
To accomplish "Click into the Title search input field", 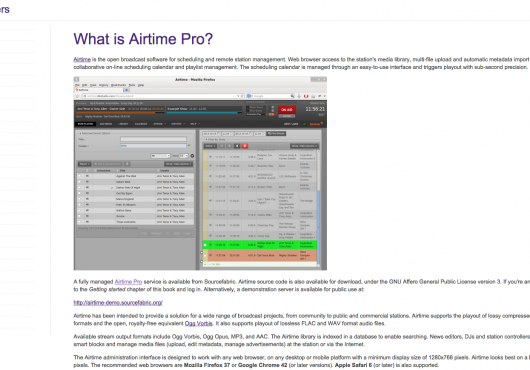I will pyautogui.click(x=153, y=139).
